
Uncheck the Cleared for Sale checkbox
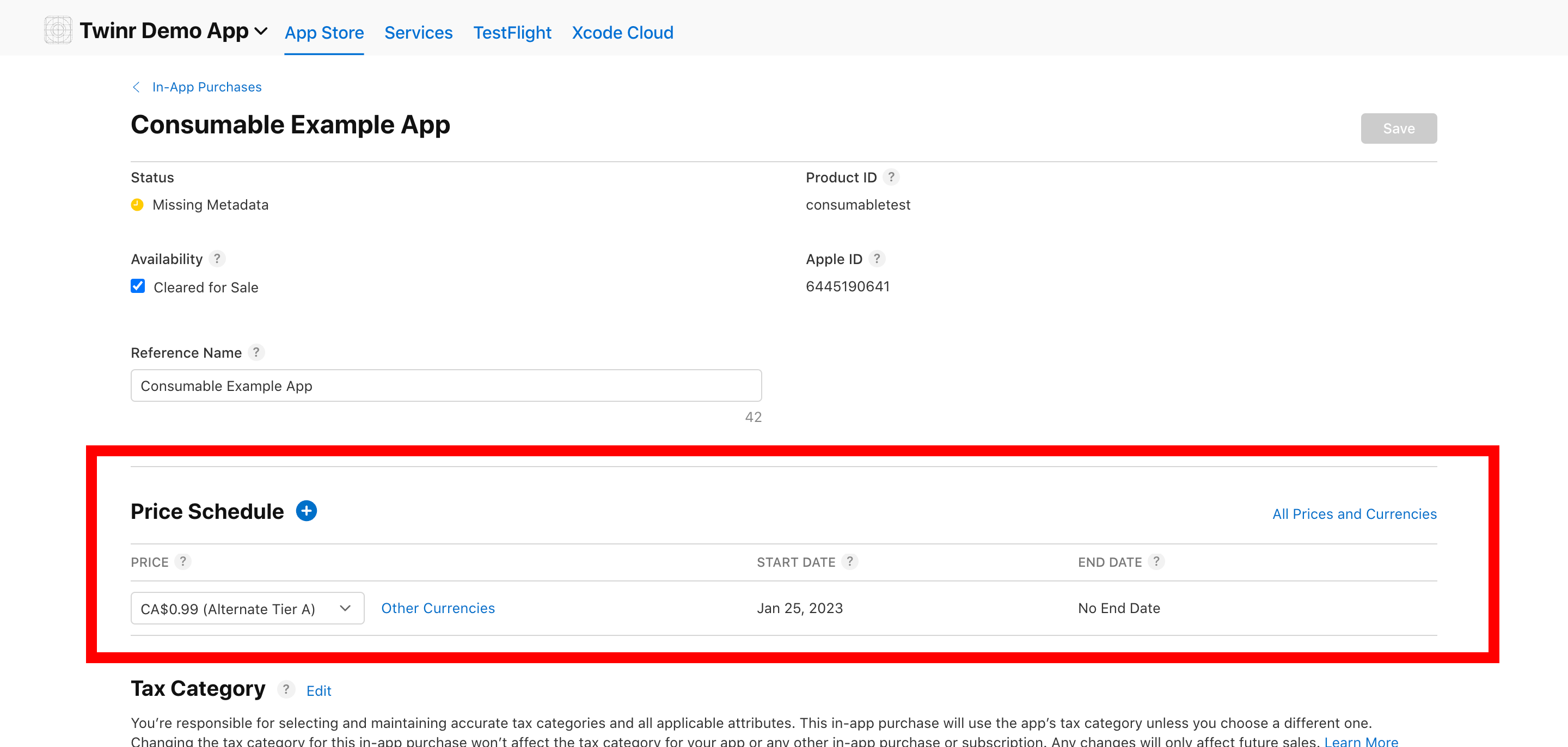[138, 287]
